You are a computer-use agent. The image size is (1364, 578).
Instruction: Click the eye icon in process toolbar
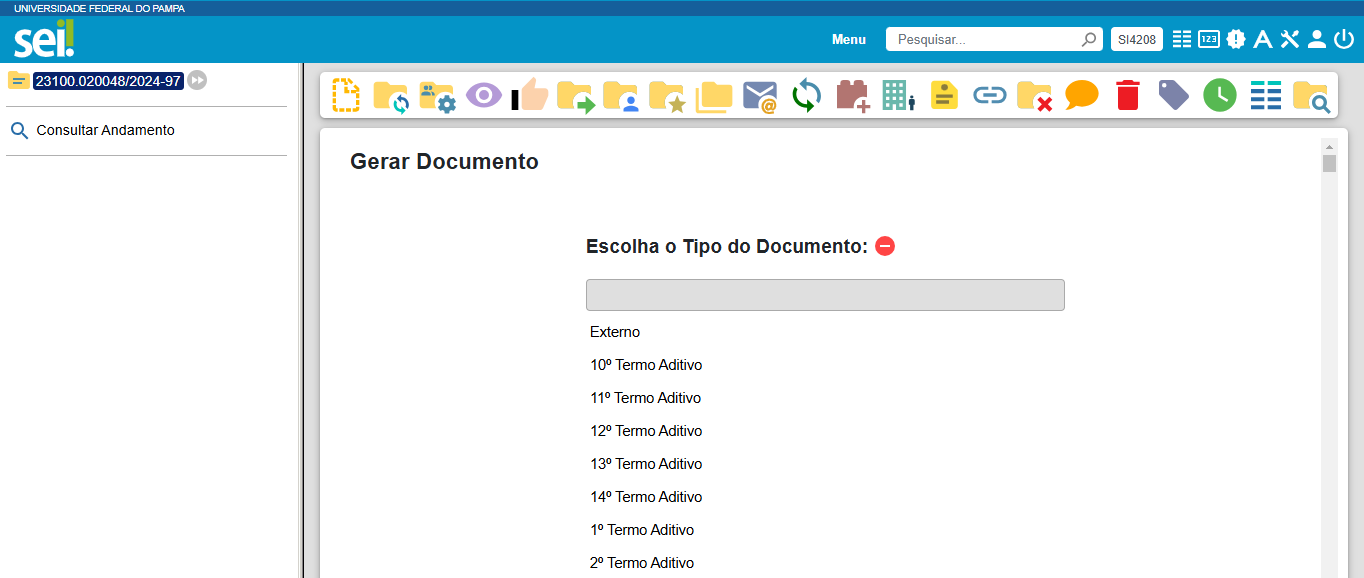pyautogui.click(x=483, y=95)
